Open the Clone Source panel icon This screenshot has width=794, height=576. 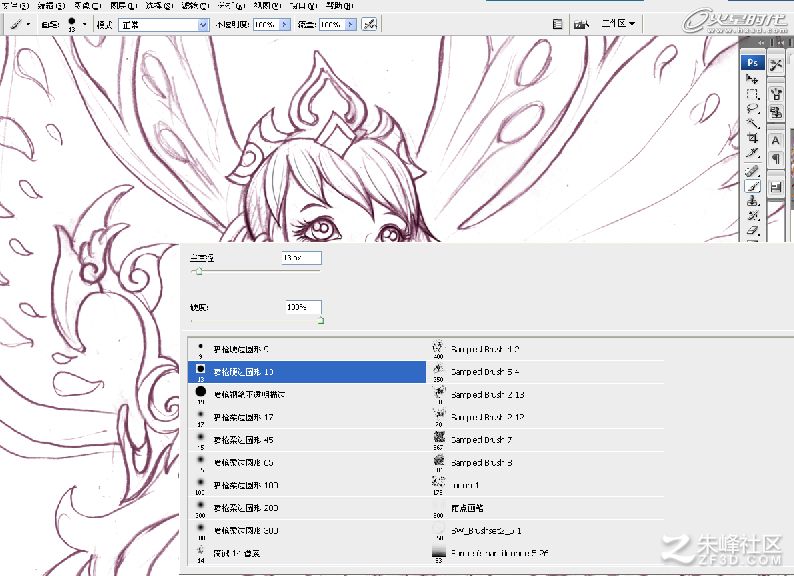776,112
